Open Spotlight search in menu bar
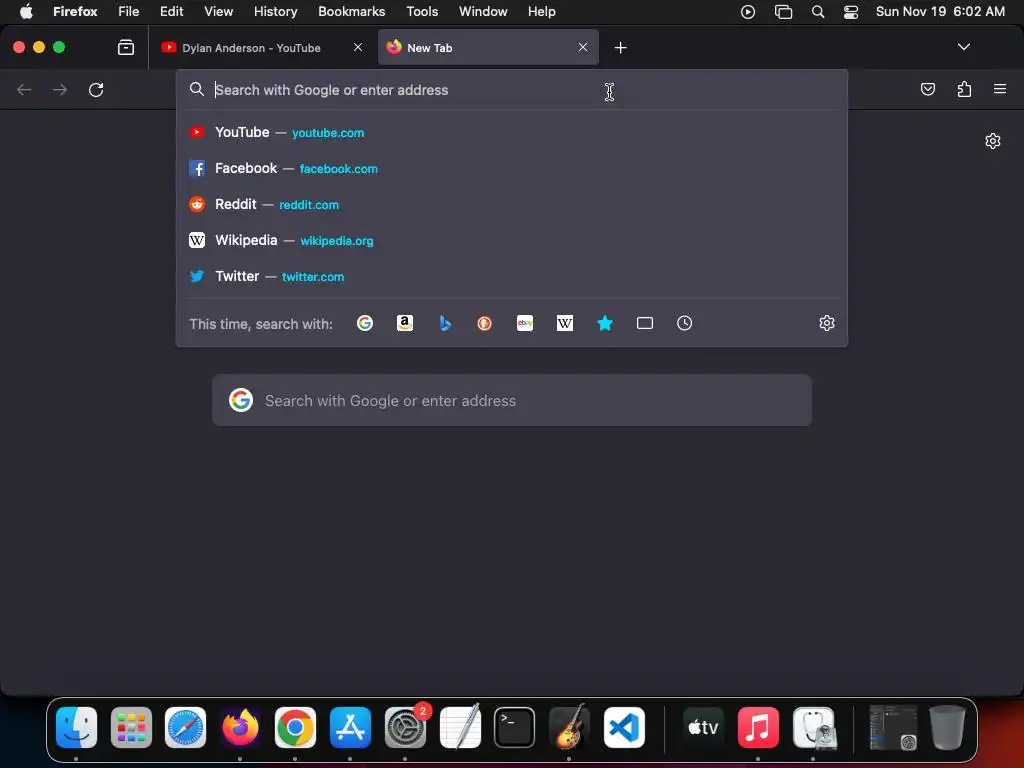1024x768 pixels. tap(818, 12)
